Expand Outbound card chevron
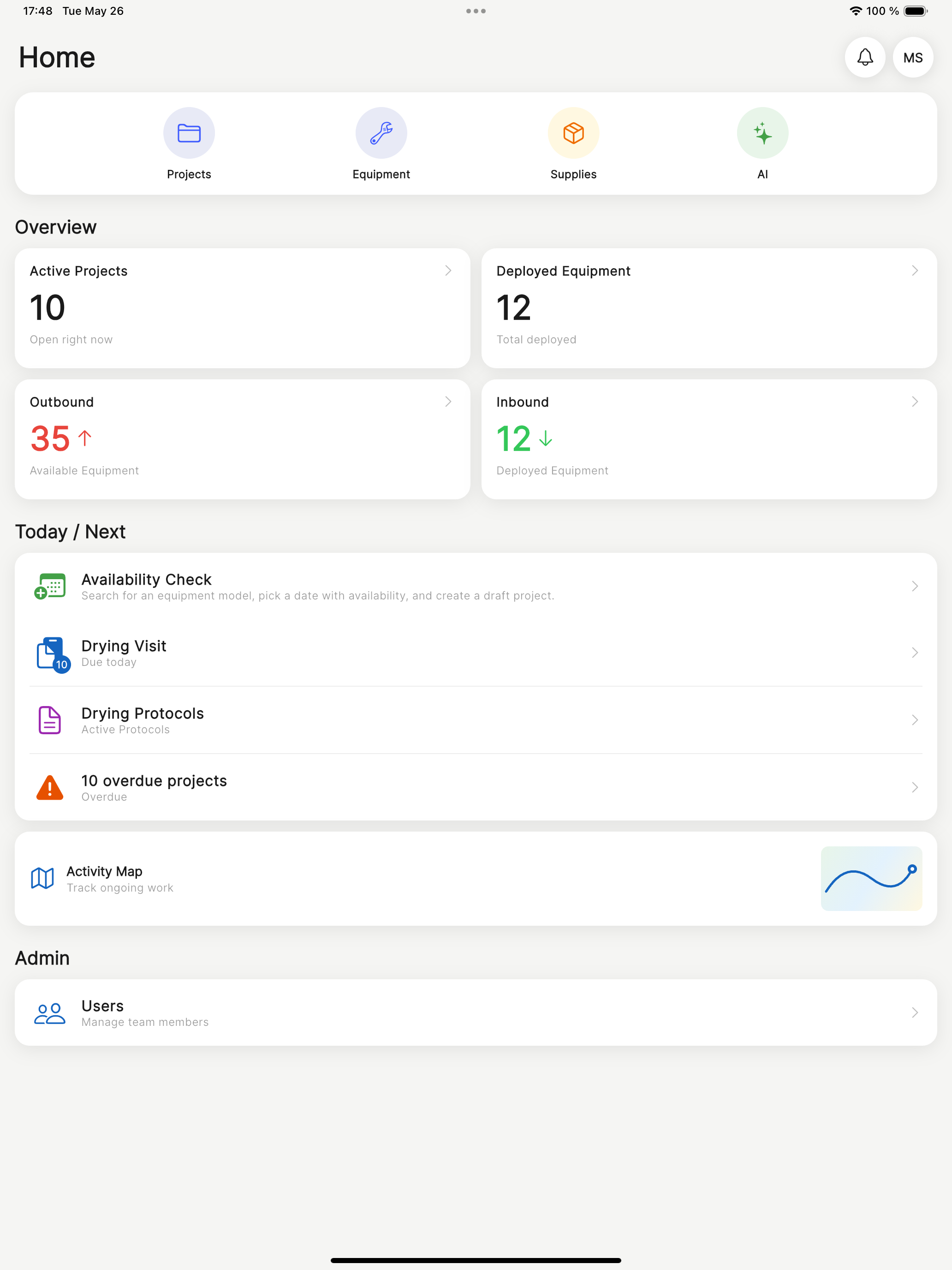952x1270 pixels. click(448, 401)
